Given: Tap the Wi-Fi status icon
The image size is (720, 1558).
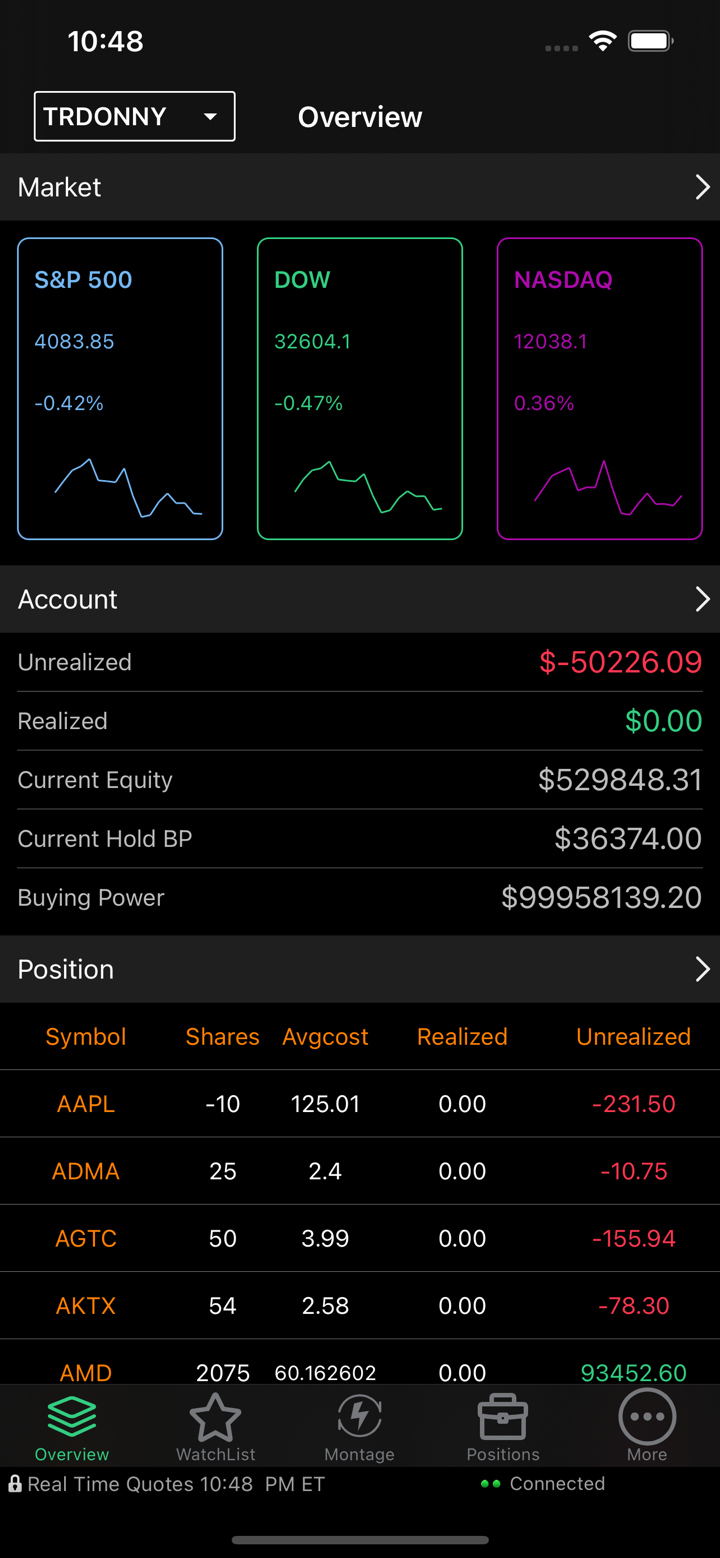Looking at the screenshot, I should click(602, 41).
